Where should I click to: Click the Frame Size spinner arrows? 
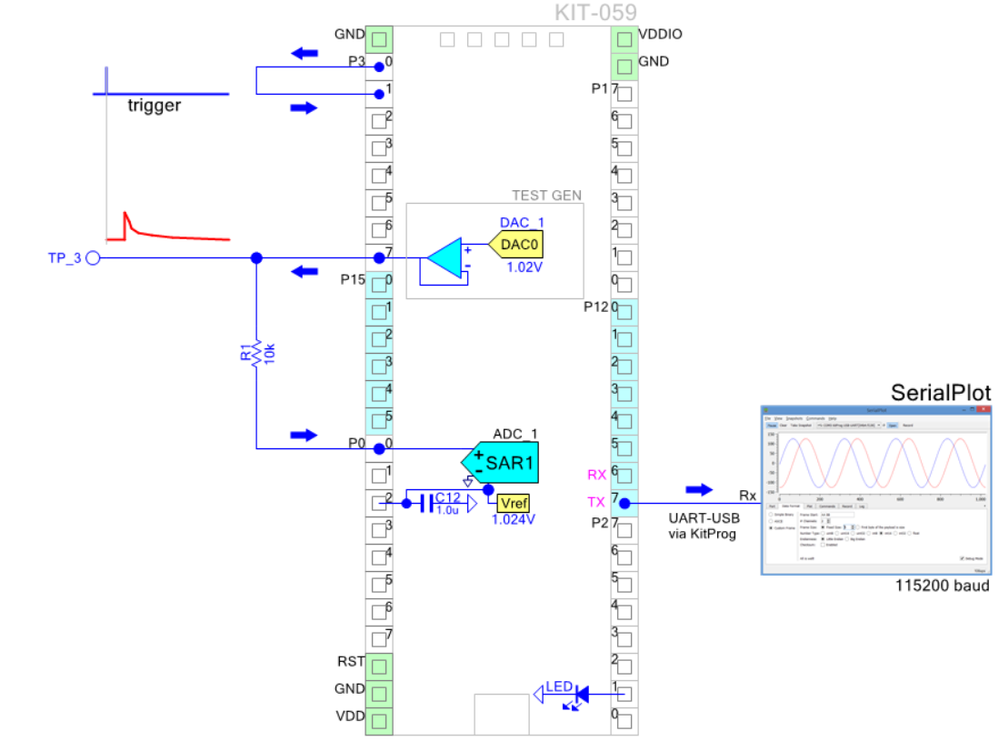tap(852, 527)
